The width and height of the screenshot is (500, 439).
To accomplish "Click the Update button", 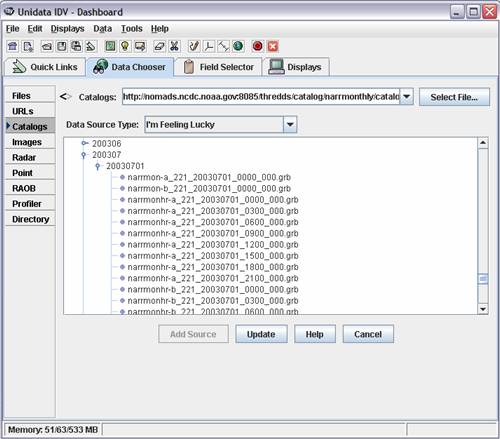I will tap(261, 334).
